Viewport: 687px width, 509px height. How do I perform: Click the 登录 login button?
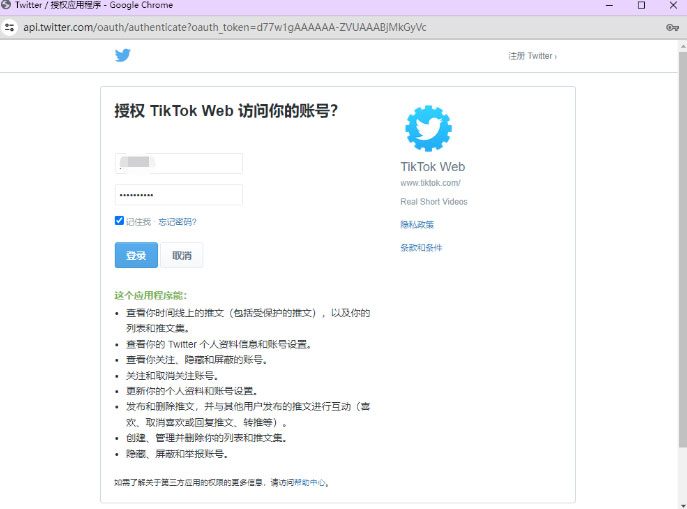pyautogui.click(x=136, y=255)
